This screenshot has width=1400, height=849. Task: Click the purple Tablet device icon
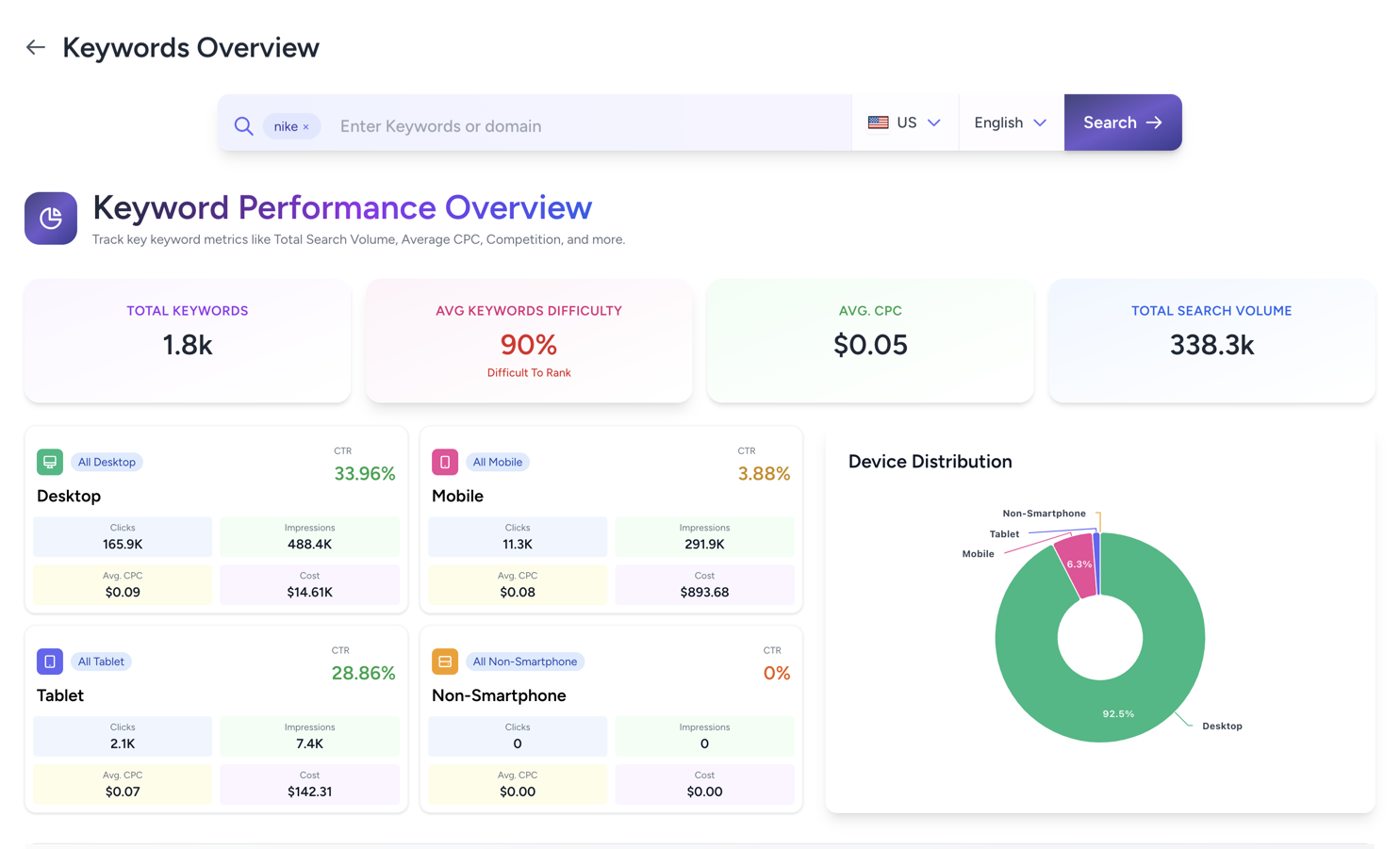(x=50, y=661)
